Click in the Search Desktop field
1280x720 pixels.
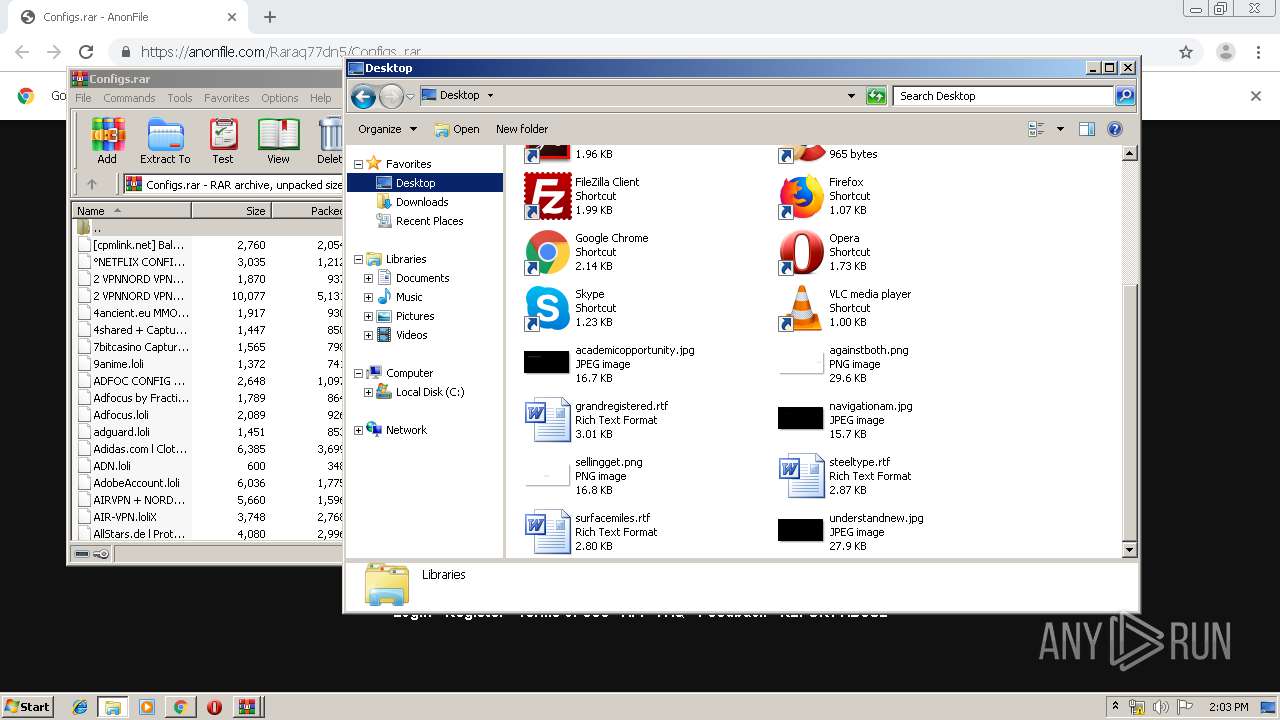click(x=1003, y=96)
